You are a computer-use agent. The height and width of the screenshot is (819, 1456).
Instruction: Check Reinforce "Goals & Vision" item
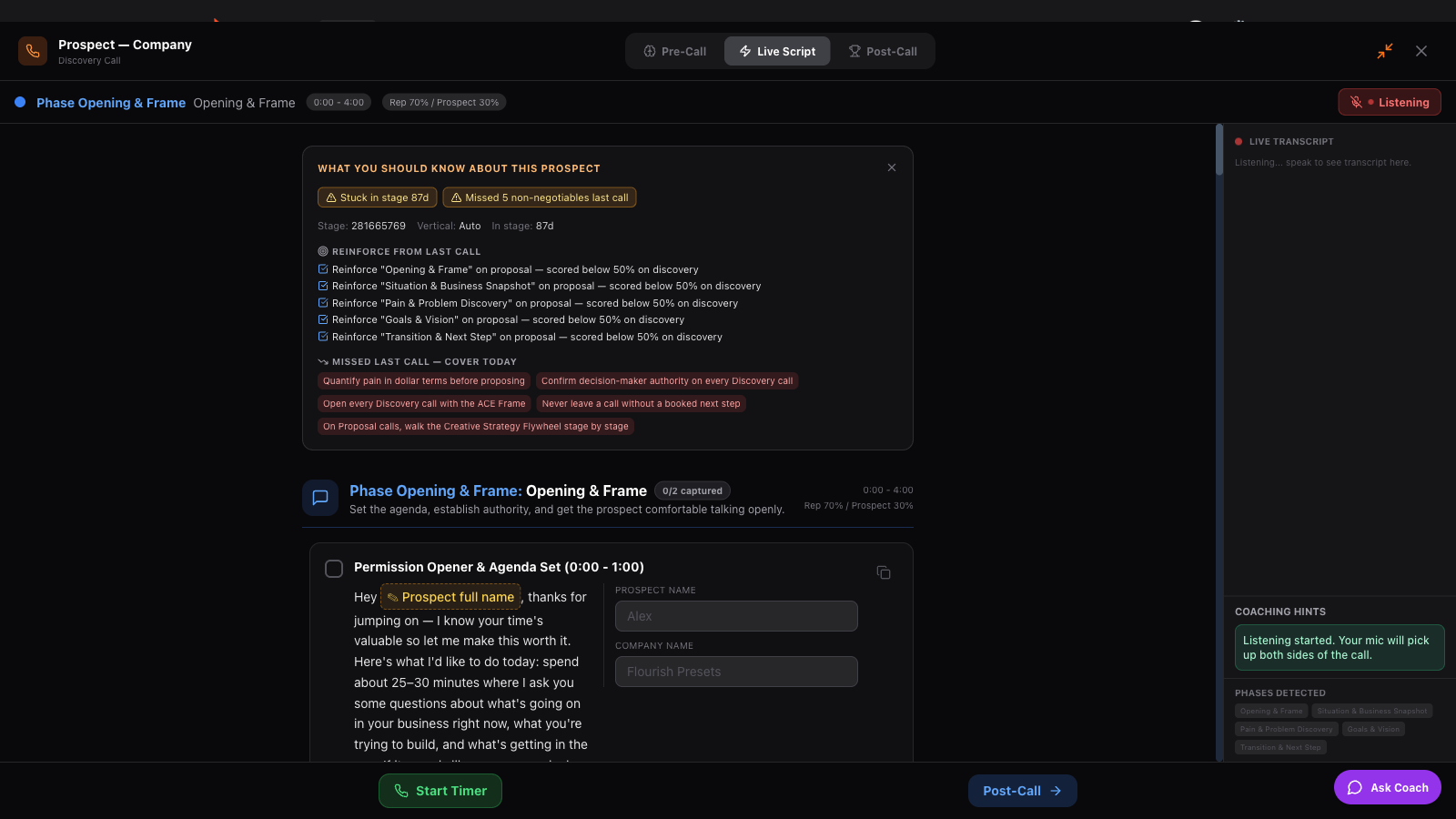pos(323,319)
